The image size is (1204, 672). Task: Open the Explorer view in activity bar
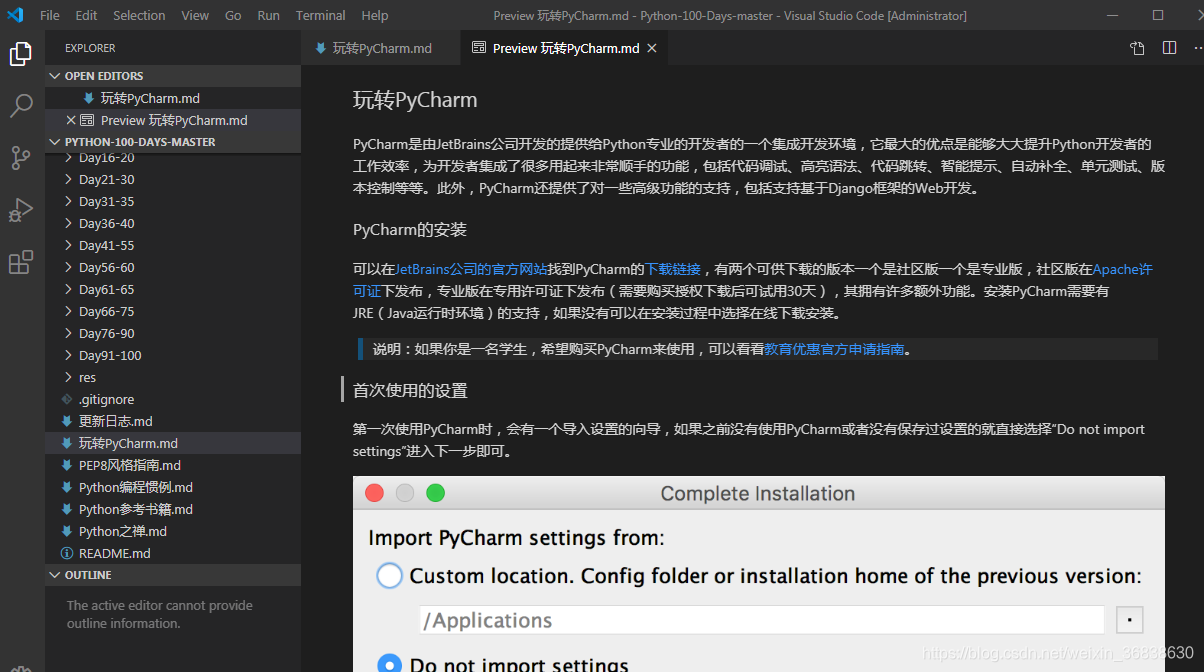coord(21,54)
